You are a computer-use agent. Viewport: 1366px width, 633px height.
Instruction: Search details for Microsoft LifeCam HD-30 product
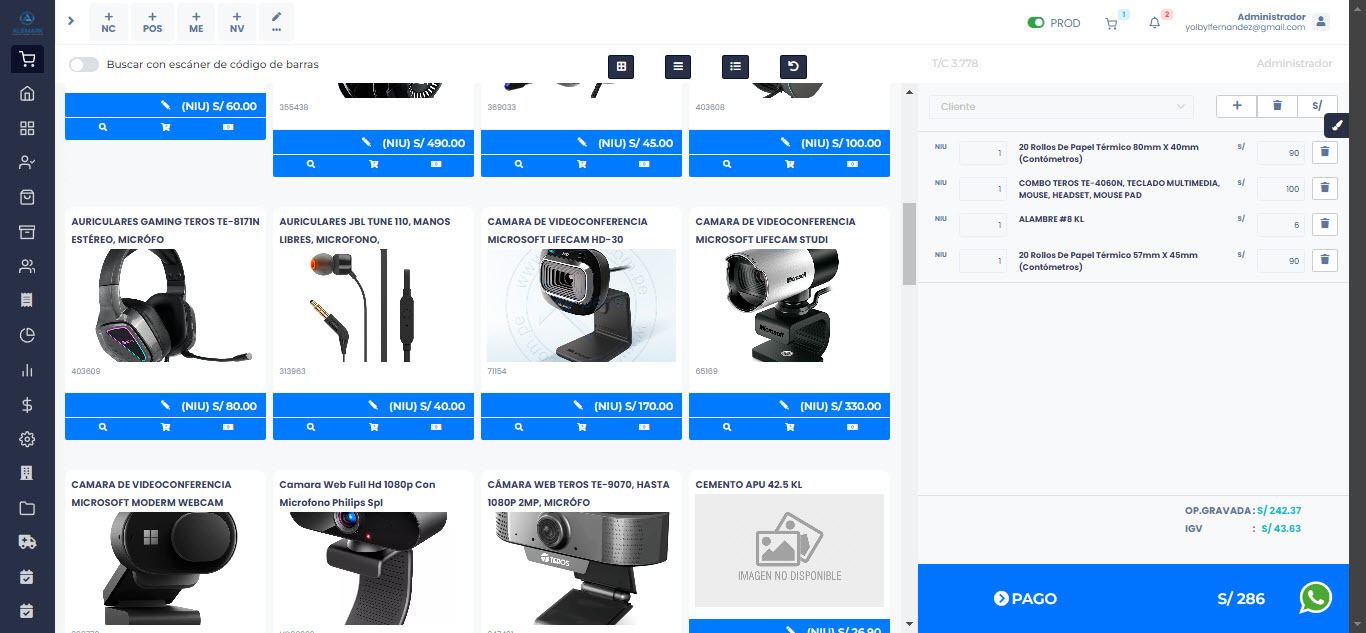tap(519, 428)
